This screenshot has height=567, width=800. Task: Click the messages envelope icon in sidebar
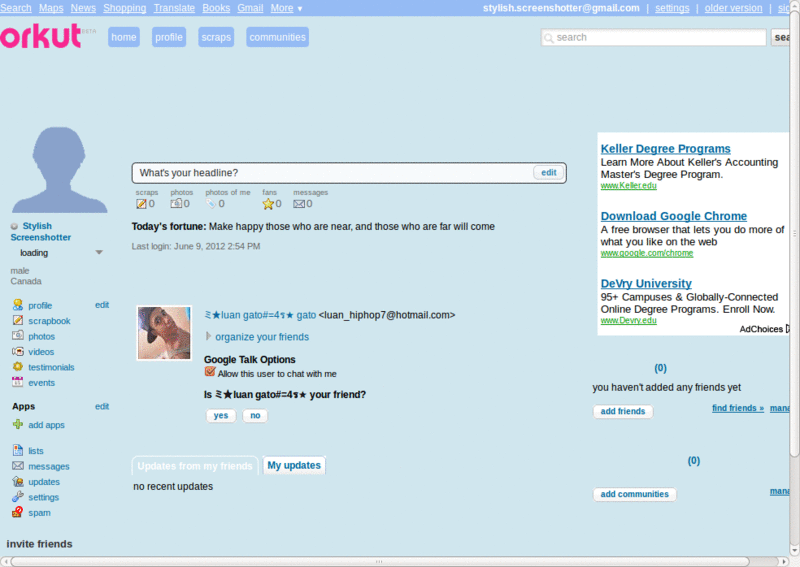tap(18, 465)
